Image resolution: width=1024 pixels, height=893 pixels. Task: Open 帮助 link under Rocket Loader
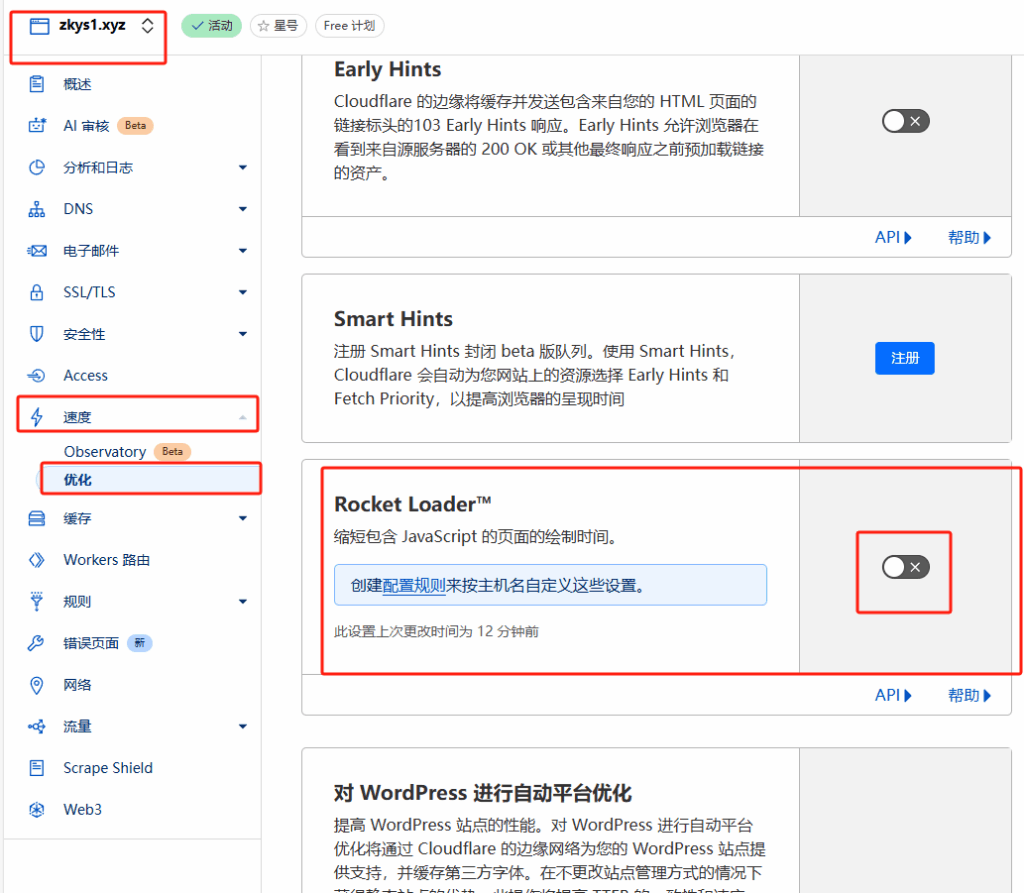[969, 695]
